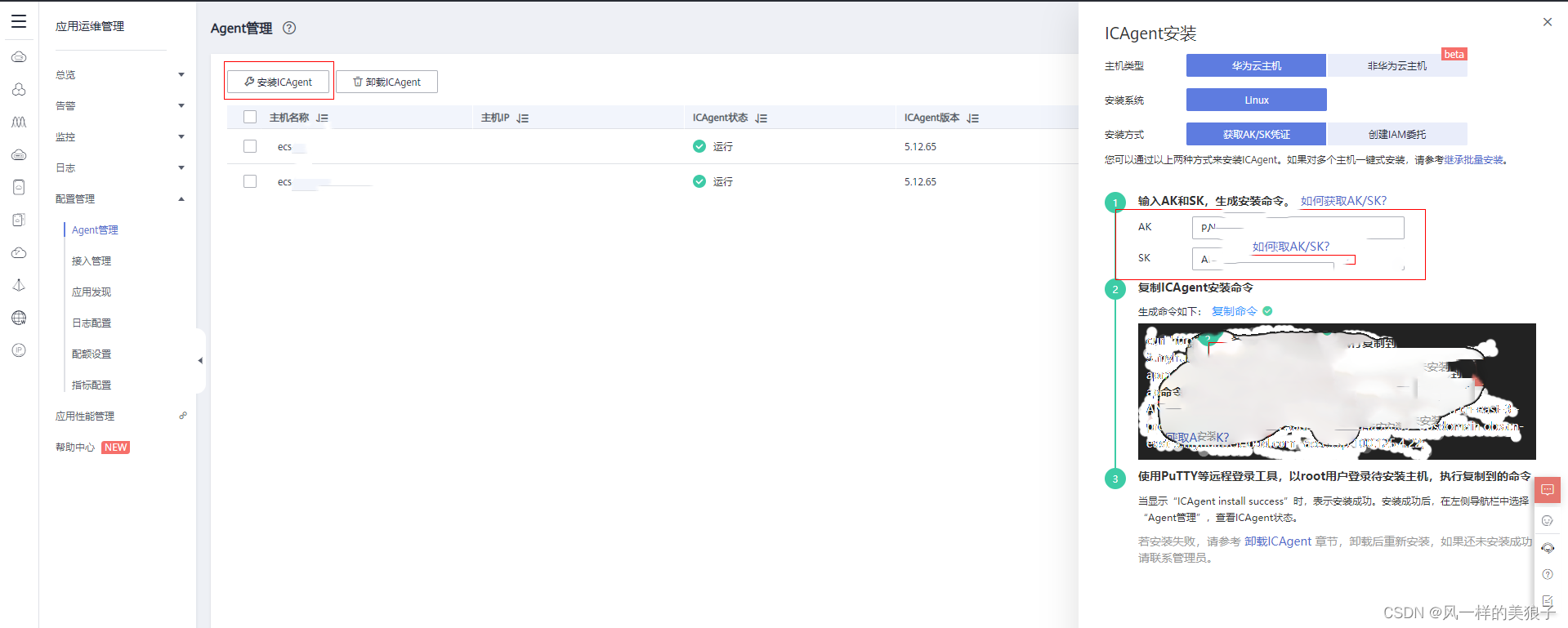Click the circled IP icon in left rail
Screen dimensions: 1568x628
[x=19, y=350]
